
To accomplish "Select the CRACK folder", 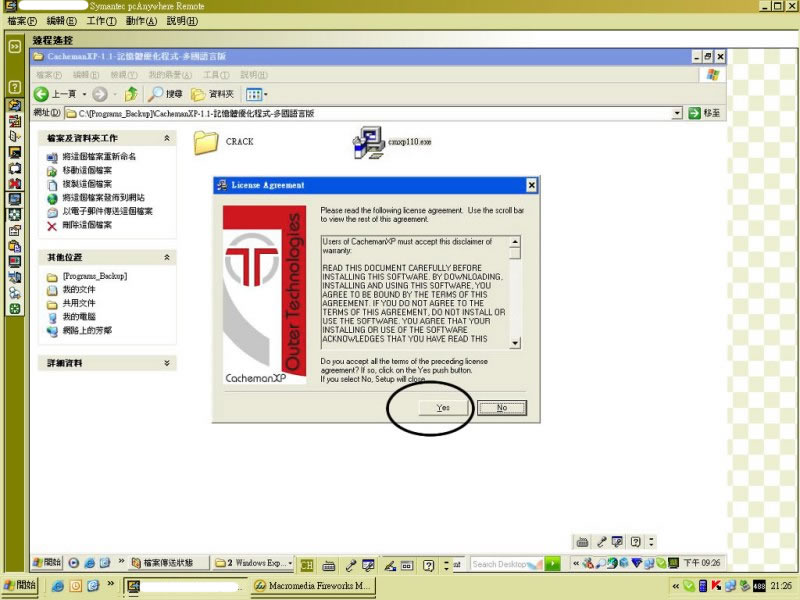I will point(223,142).
